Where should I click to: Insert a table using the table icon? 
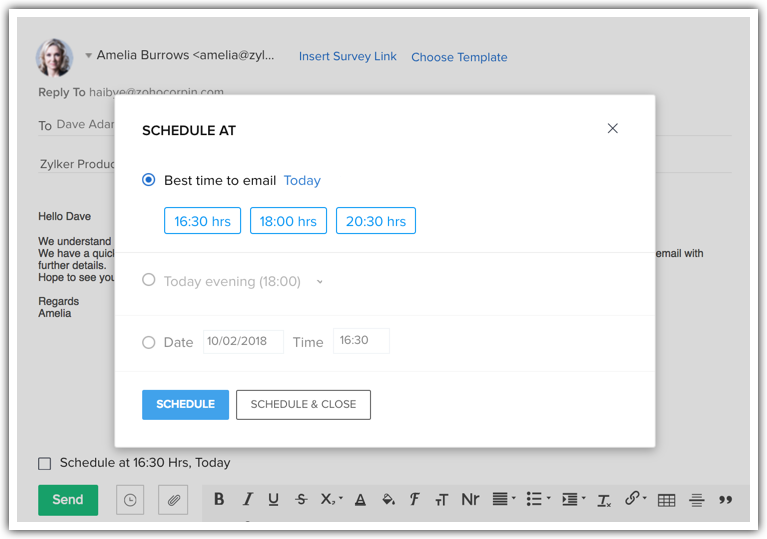tap(666, 500)
